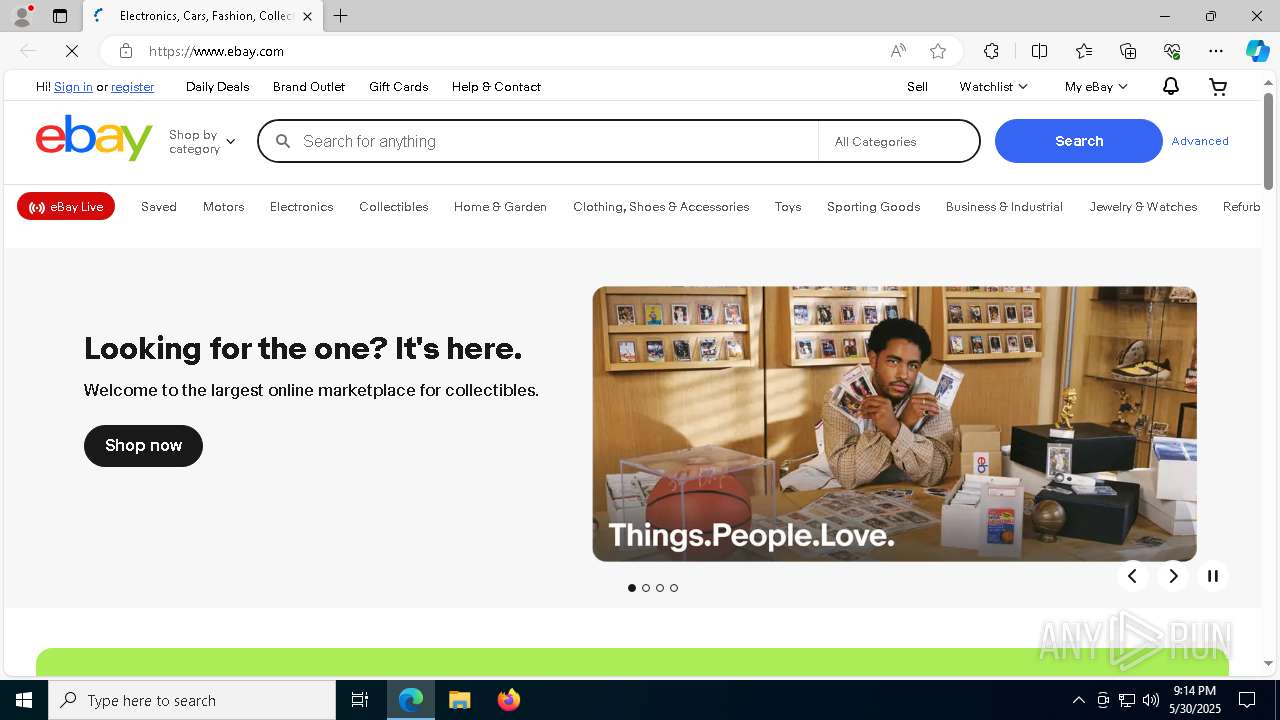This screenshot has width=1280, height=720.
Task: Open the Toys category
Action: click(x=788, y=207)
